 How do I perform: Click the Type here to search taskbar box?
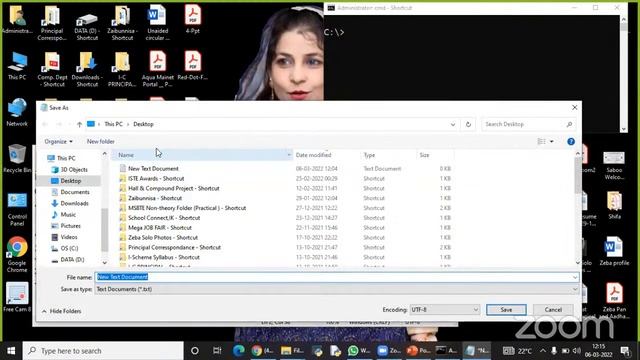tap(103, 351)
